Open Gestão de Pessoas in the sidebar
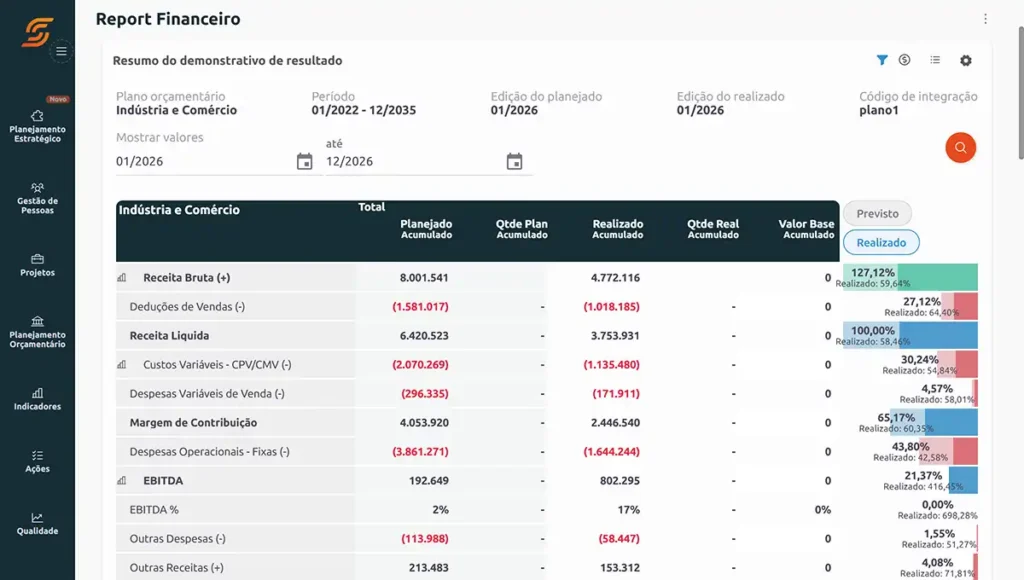The width and height of the screenshot is (1024, 580). (37, 198)
